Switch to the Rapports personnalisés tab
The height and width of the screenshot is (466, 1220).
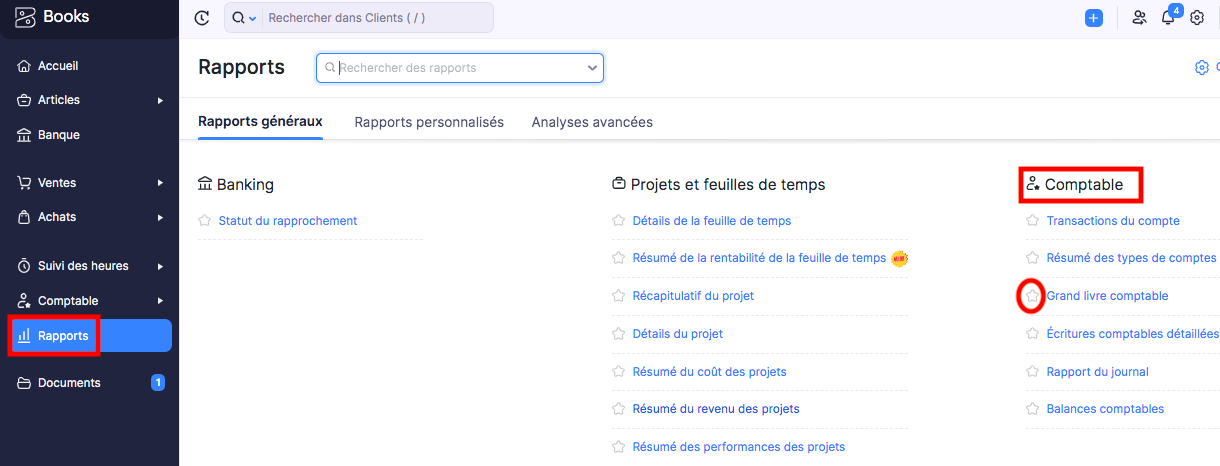click(429, 122)
